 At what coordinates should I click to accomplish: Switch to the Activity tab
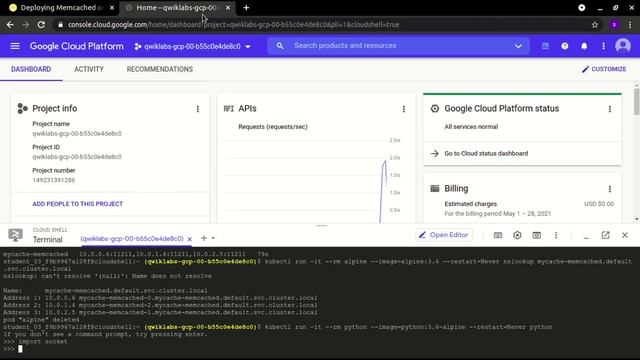point(89,69)
